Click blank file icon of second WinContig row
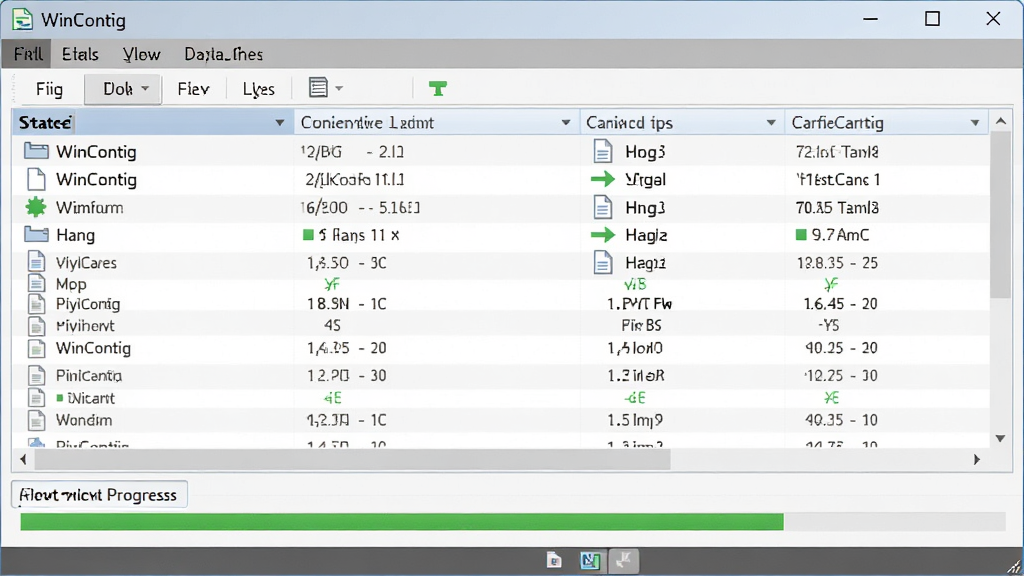 click(x=36, y=179)
